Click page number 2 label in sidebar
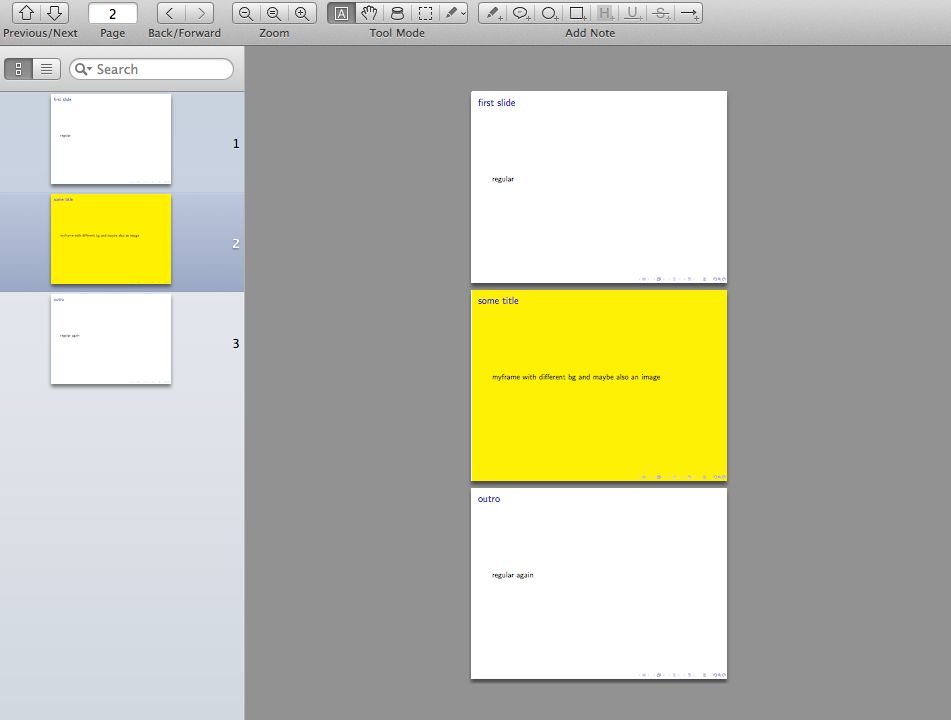951x720 pixels. [x=236, y=244]
